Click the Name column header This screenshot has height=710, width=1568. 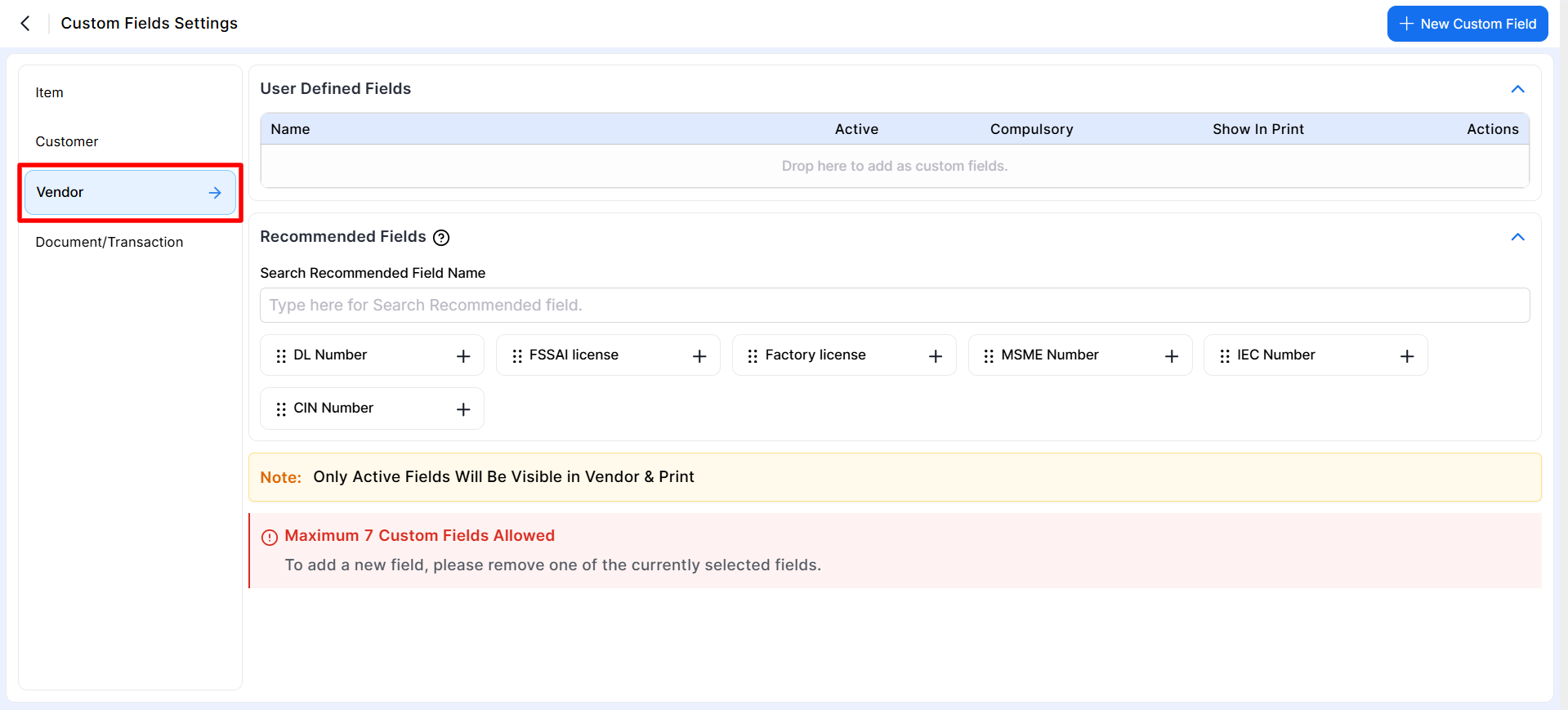coord(290,129)
